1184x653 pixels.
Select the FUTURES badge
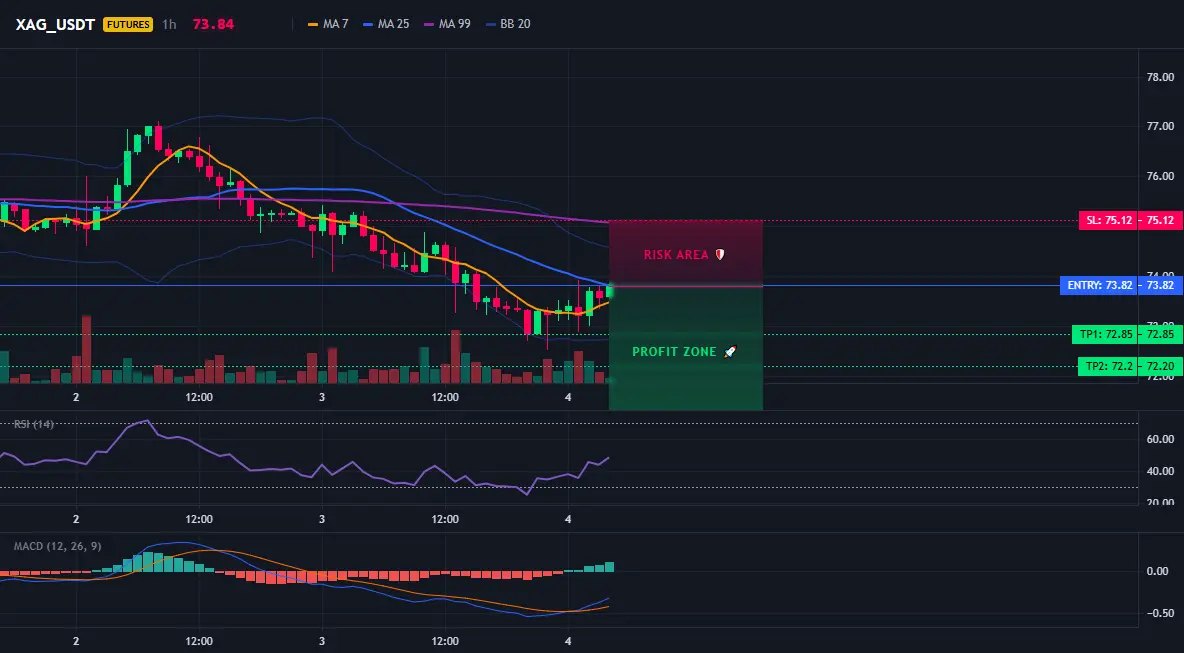click(128, 24)
